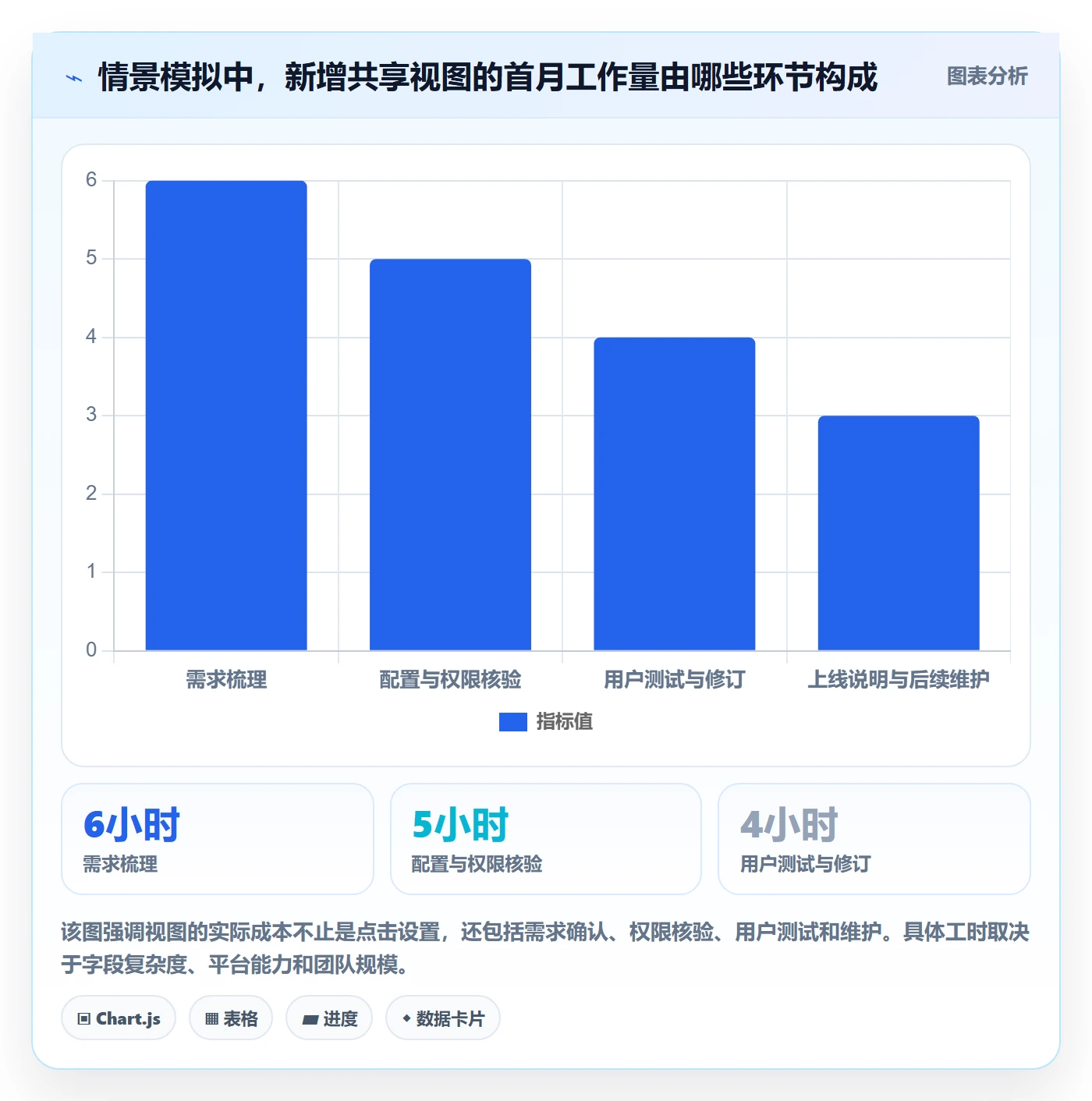Click the x-axis label 配置与权限核验
Viewport: 1092px width, 1101px height.
450,680
